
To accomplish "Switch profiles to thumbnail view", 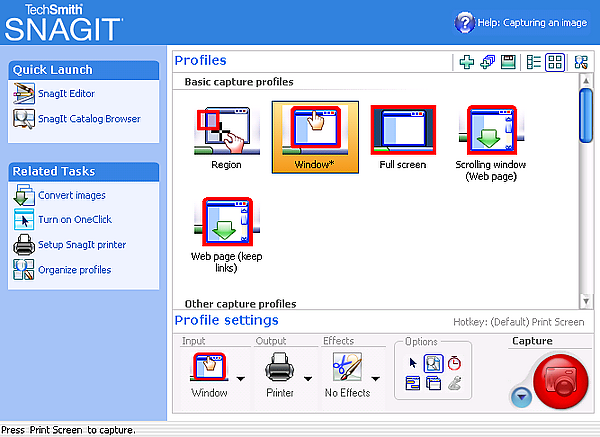I will pos(555,62).
